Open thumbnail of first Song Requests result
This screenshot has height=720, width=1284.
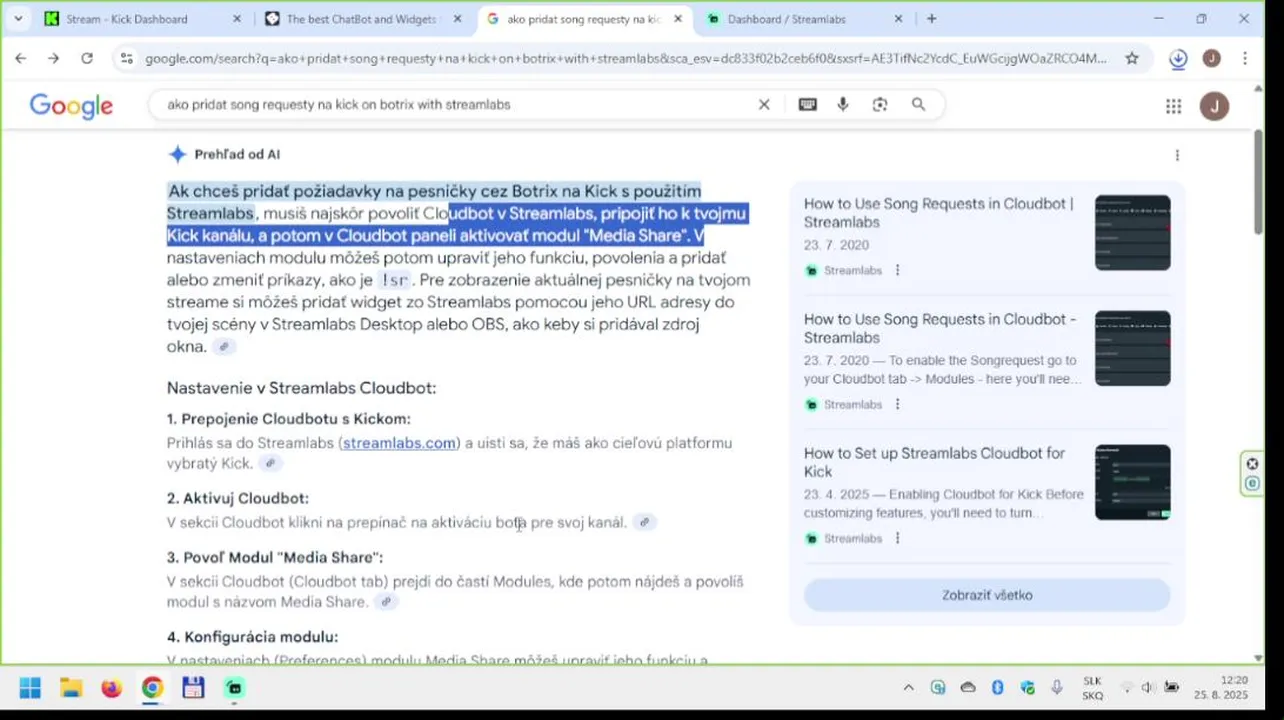pyautogui.click(x=1132, y=233)
